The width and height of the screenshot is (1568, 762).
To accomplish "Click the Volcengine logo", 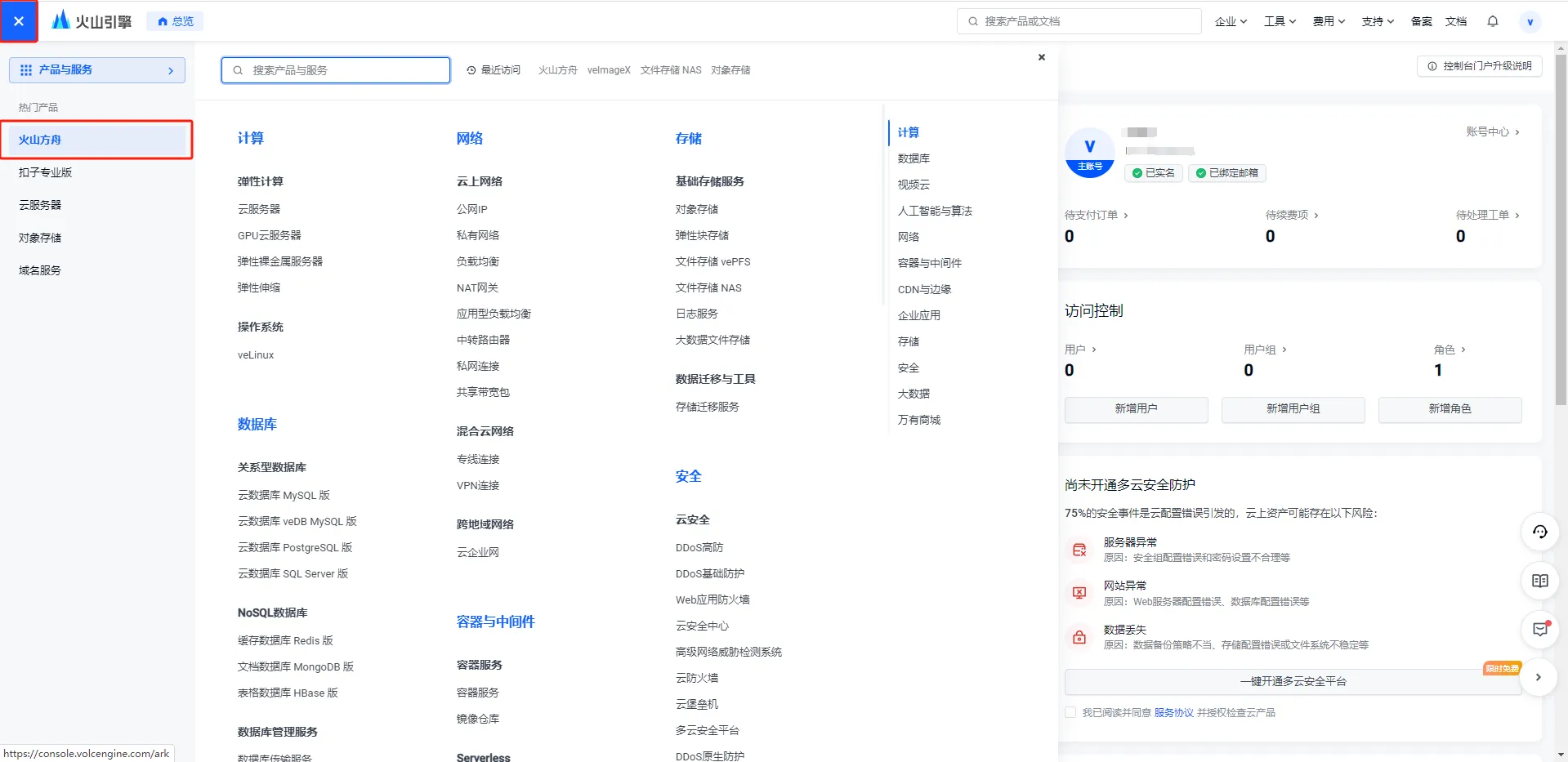I will pos(92,21).
